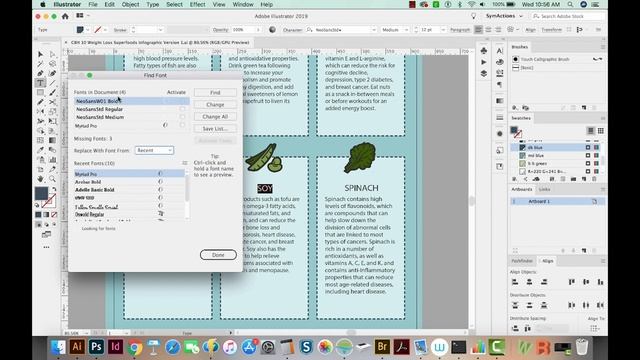This screenshot has height=360, width=640.
Task: Toggle Activate checkbox for NeoSansStd Medium
Action: [x=182, y=117]
